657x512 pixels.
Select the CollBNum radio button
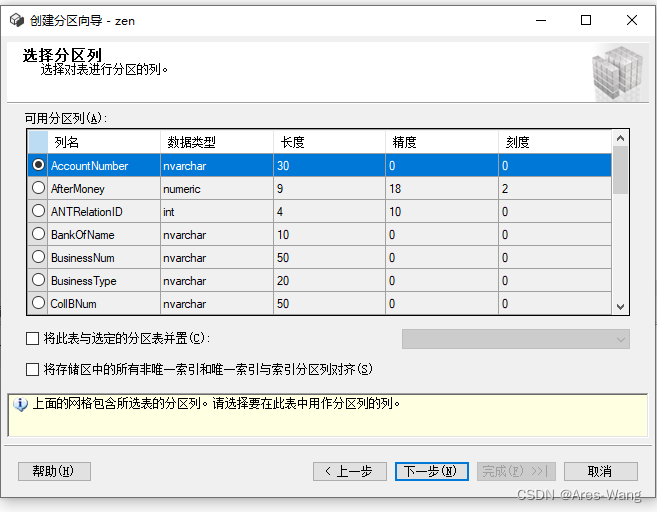38,303
